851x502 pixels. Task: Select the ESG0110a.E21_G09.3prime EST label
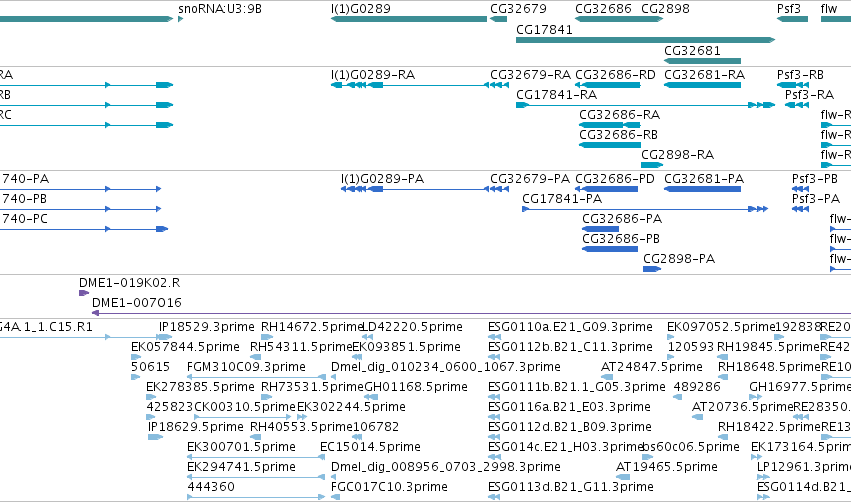pos(570,327)
